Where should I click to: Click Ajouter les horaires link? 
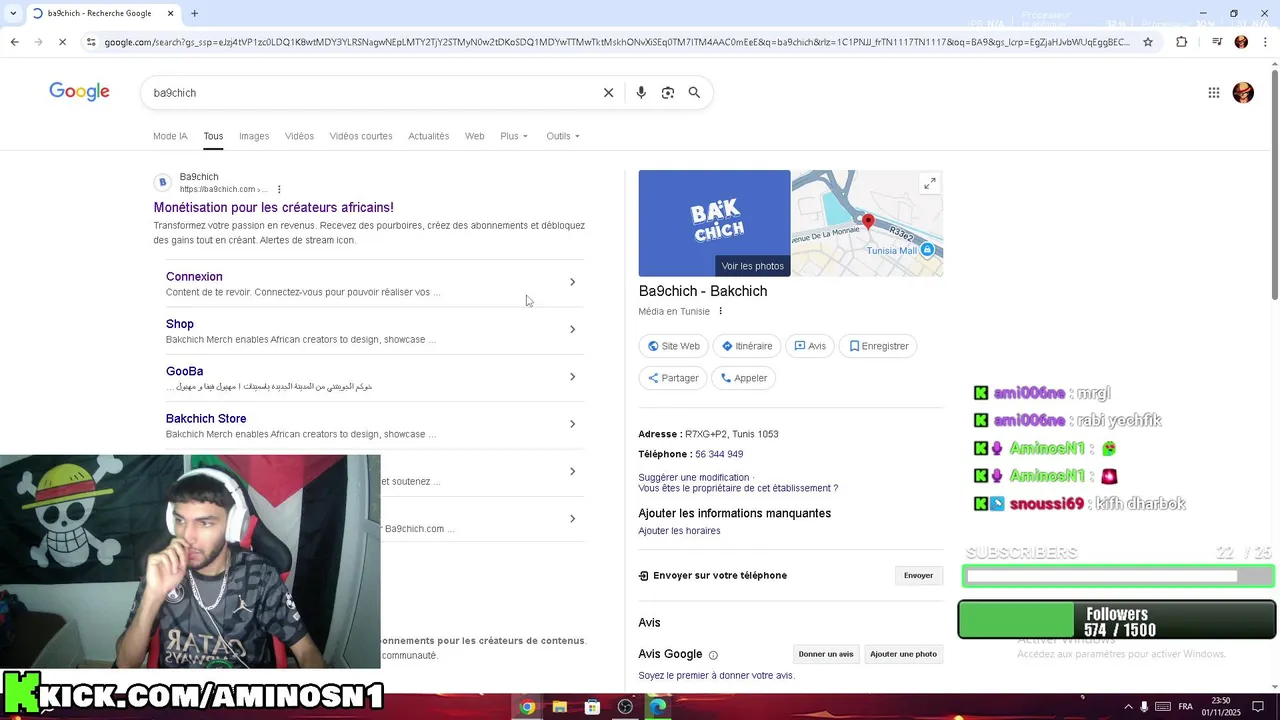pos(679,531)
